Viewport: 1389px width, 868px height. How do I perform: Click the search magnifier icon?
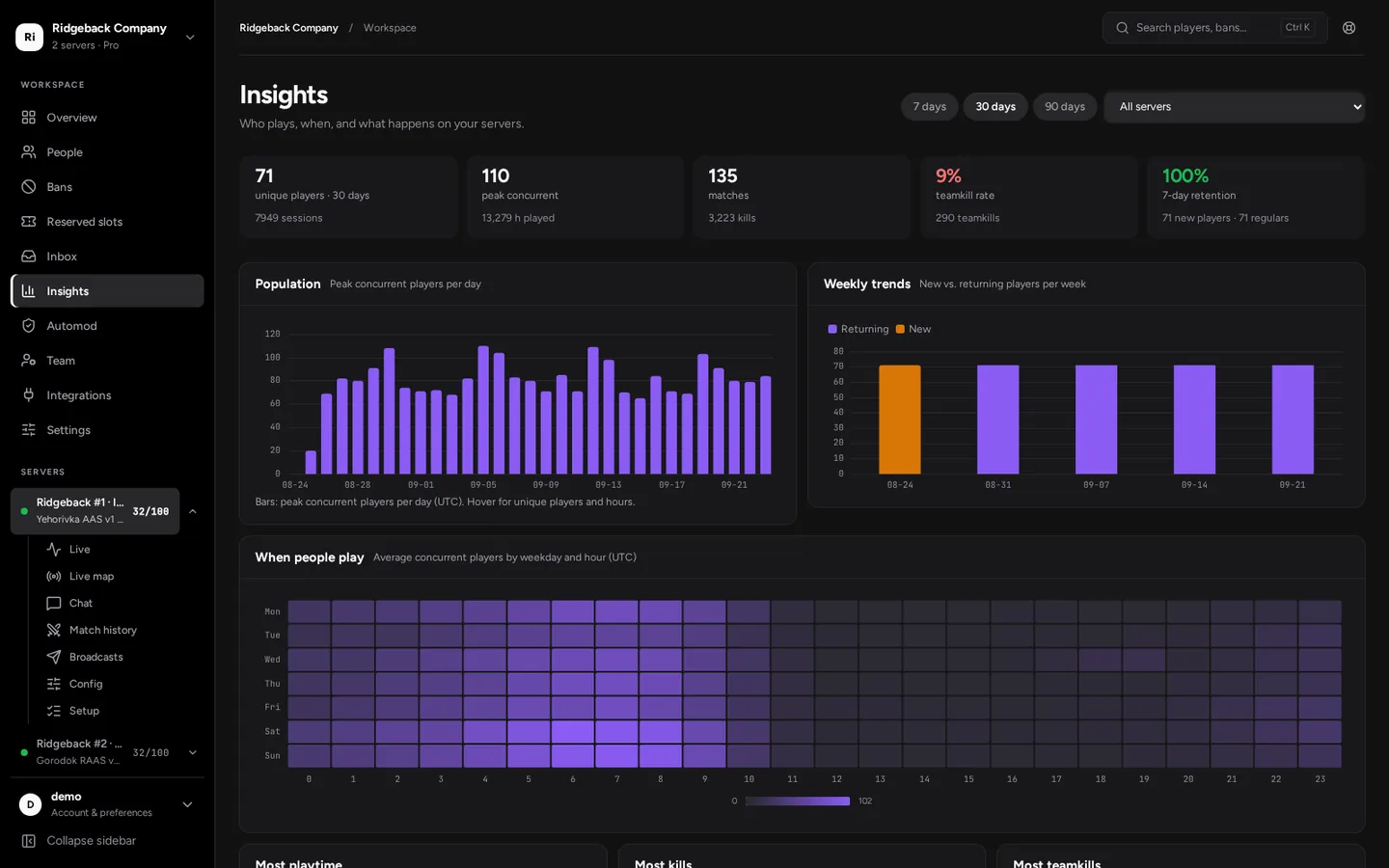click(x=1123, y=28)
